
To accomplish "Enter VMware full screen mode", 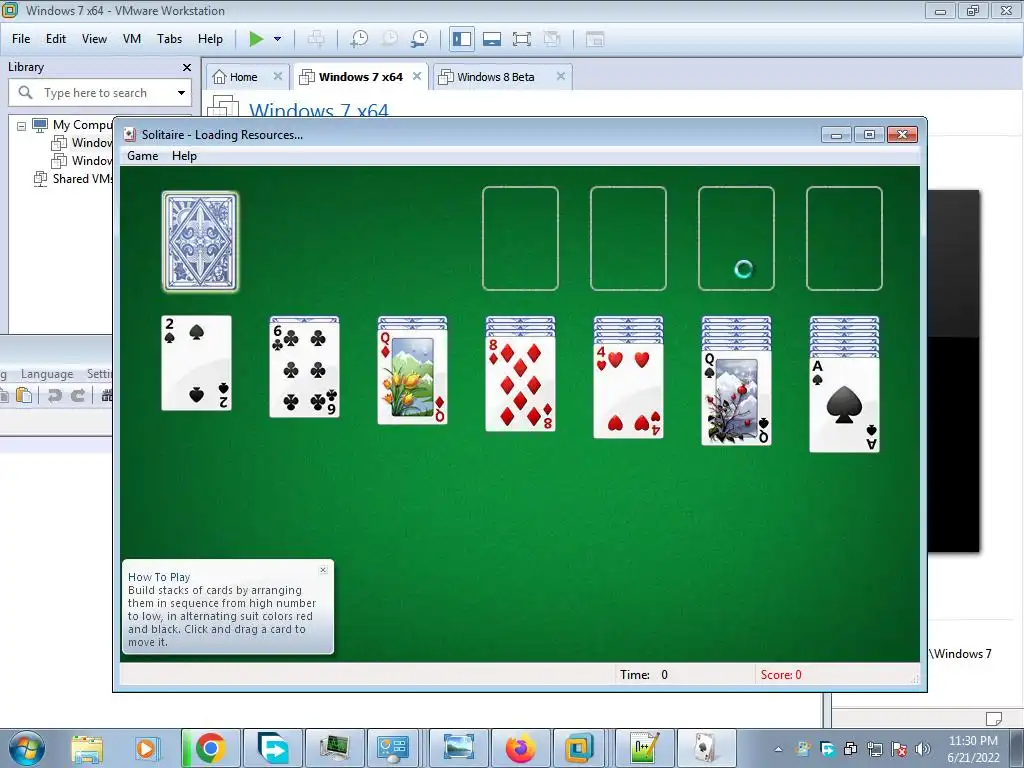I will [x=522, y=39].
